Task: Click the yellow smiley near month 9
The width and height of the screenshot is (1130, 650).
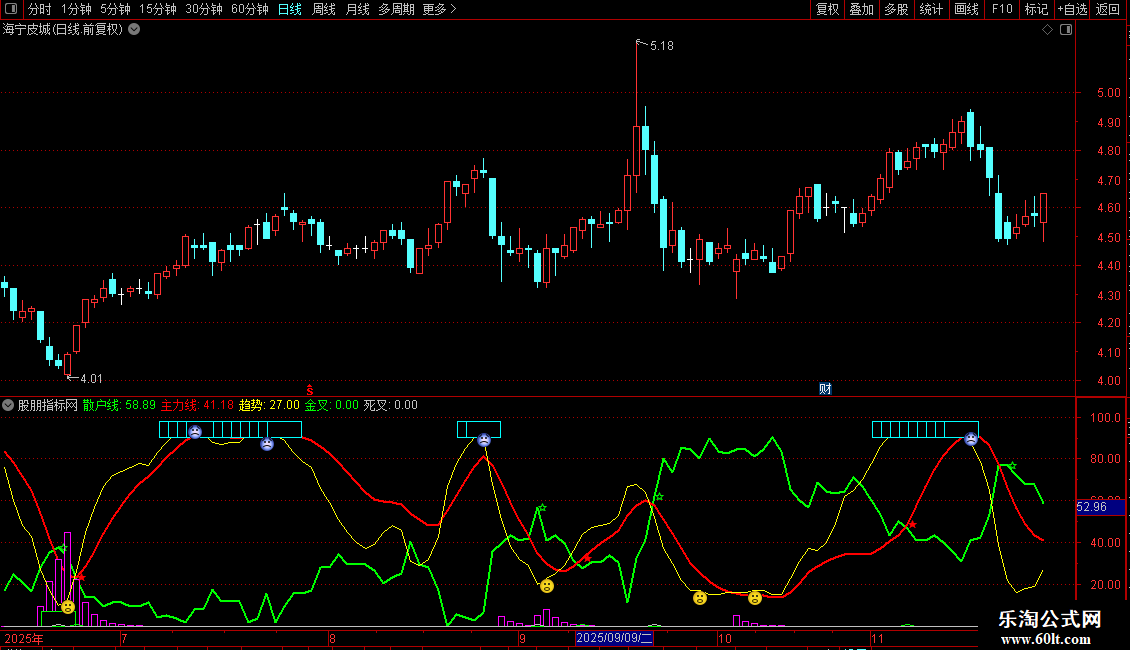Action: pyautogui.click(x=547, y=586)
